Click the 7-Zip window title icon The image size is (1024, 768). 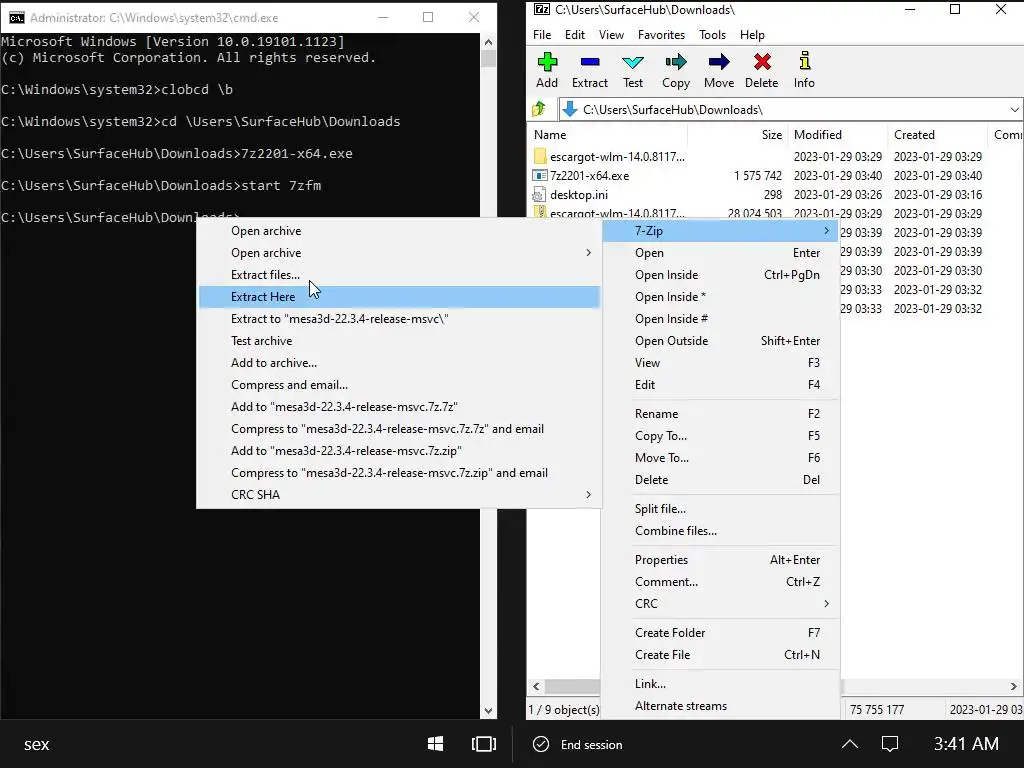pos(541,9)
